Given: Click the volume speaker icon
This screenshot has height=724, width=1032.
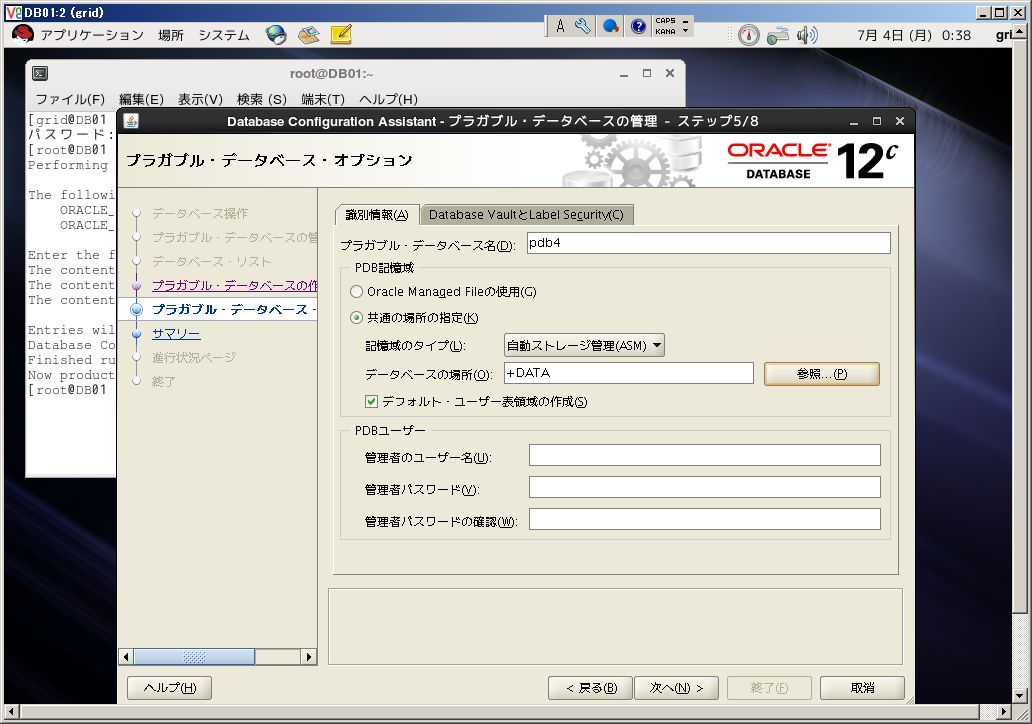Looking at the screenshot, I should pos(806,35).
